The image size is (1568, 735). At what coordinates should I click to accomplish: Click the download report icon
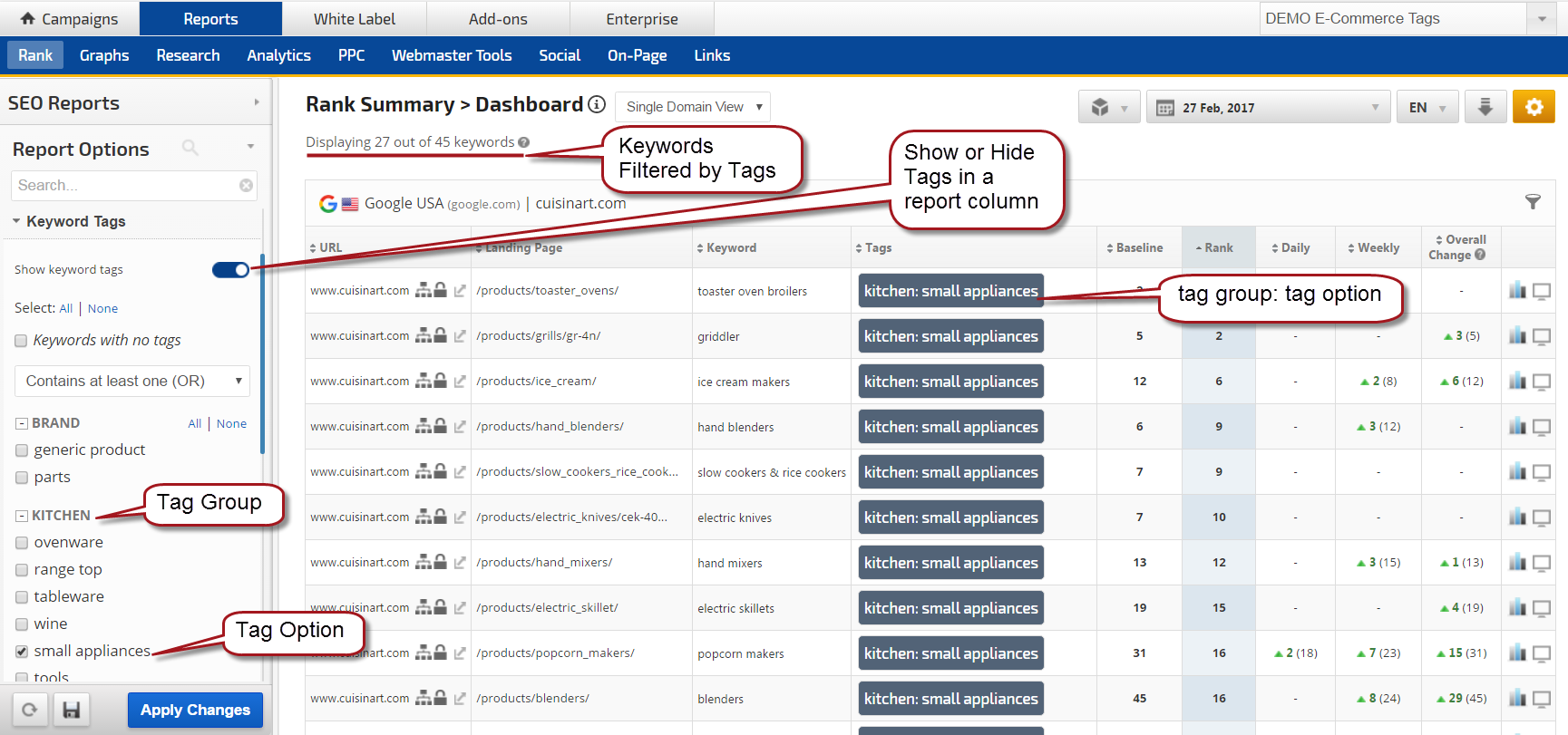[1485, 107]
